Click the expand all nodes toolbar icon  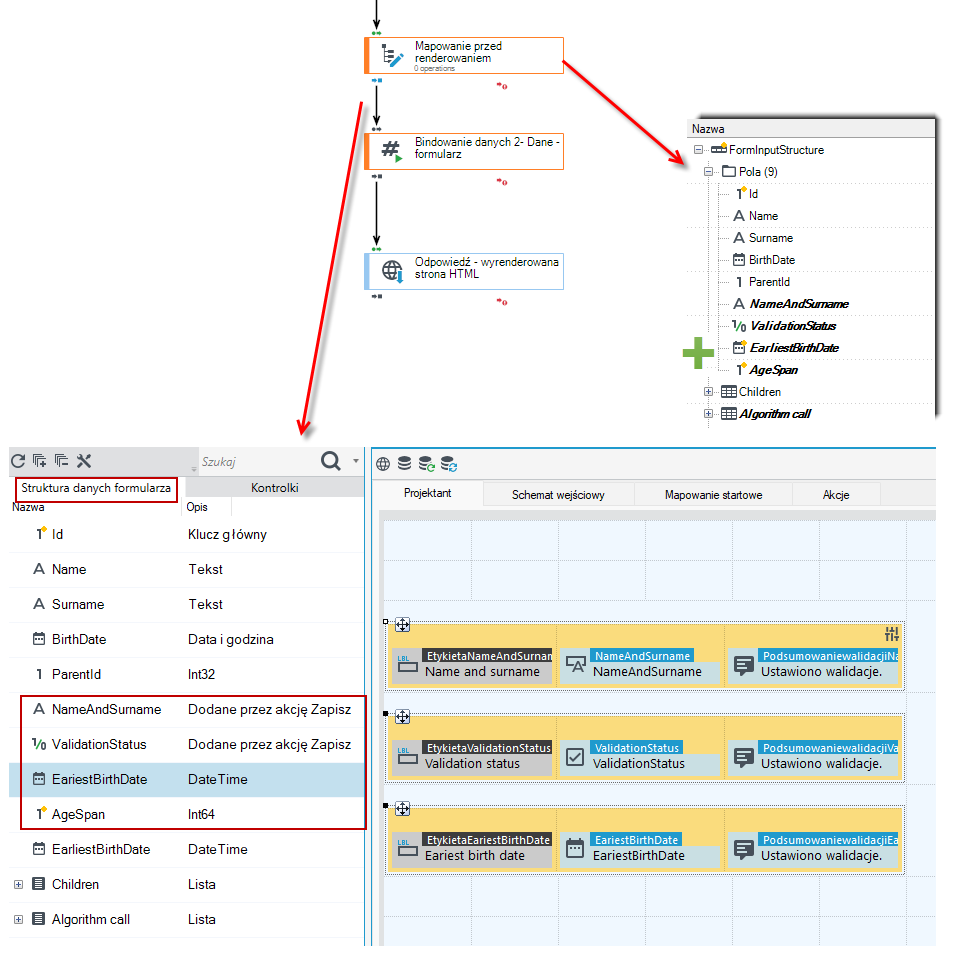(x=39, y=461)
